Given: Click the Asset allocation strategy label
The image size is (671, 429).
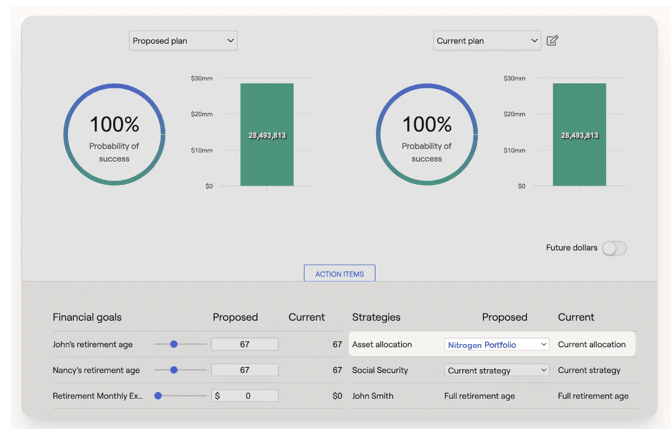Looking at the screenshot, I should pos(382,345).
